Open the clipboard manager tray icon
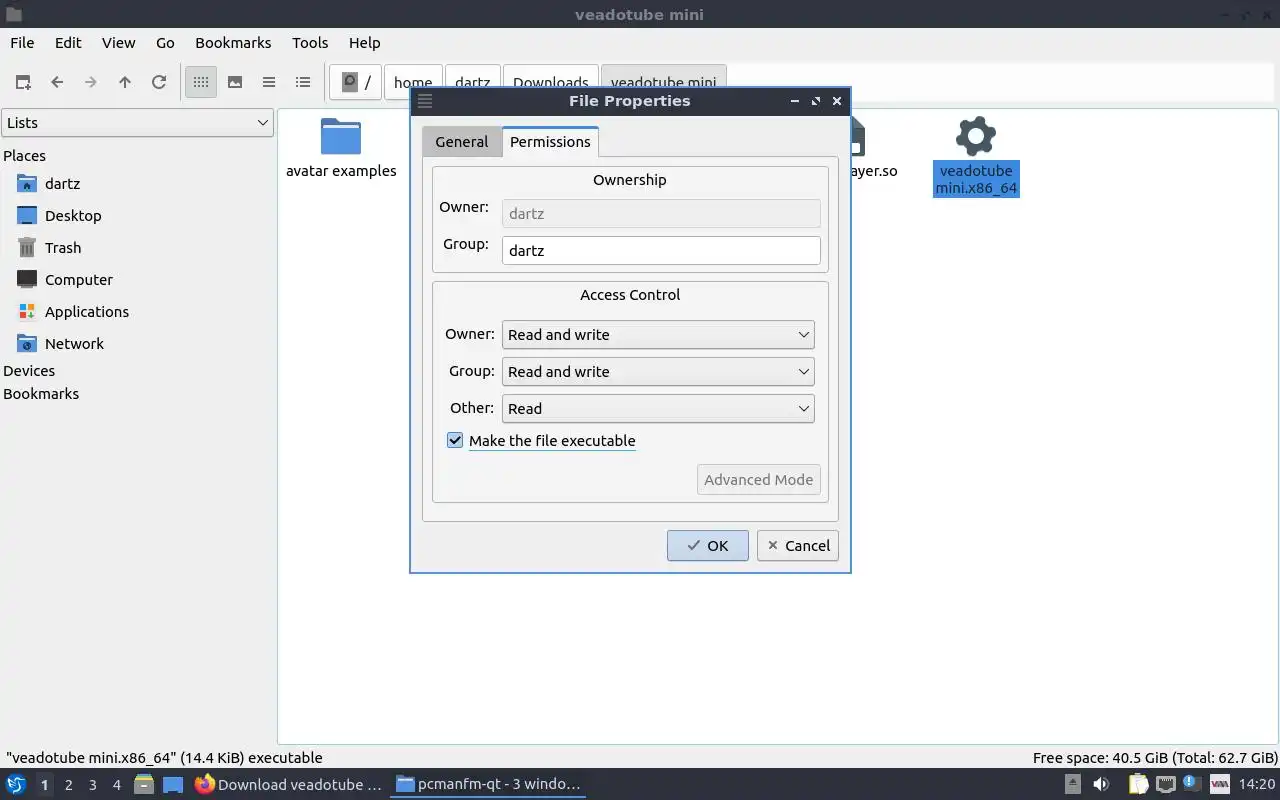 (1140, 785)
